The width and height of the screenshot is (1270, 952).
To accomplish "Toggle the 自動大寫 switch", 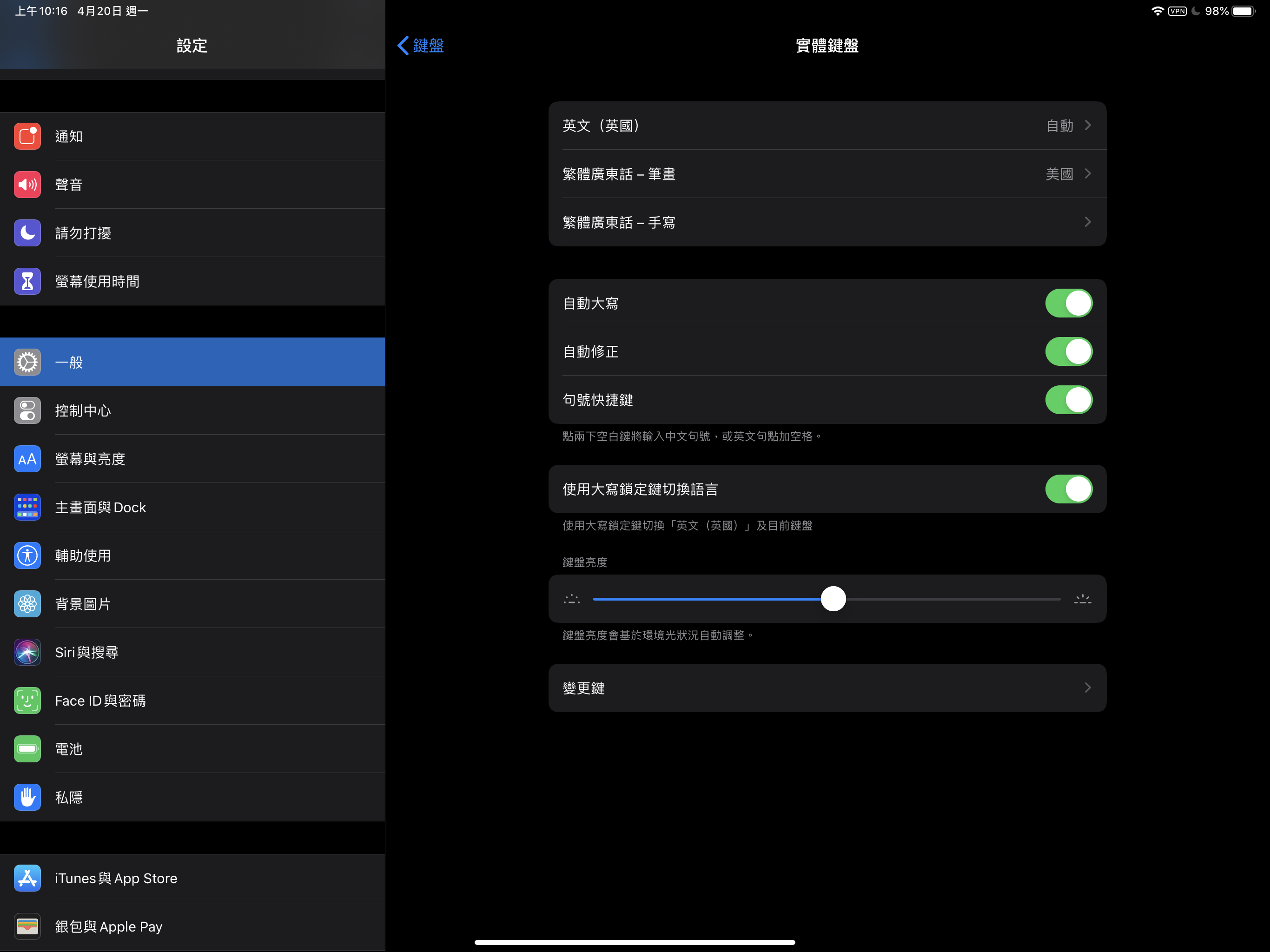I will [x=1068, y=303].
